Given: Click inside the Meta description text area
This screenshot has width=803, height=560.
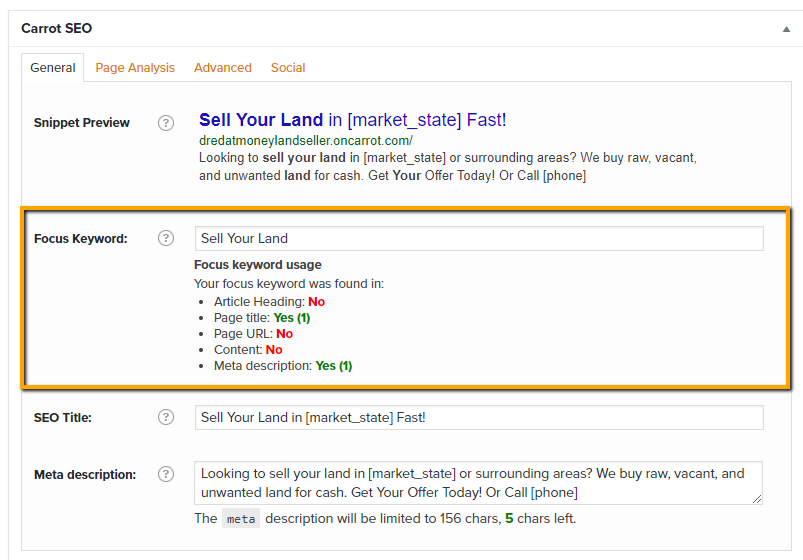Looking at the screenshot, I should [x=478, y=483].
